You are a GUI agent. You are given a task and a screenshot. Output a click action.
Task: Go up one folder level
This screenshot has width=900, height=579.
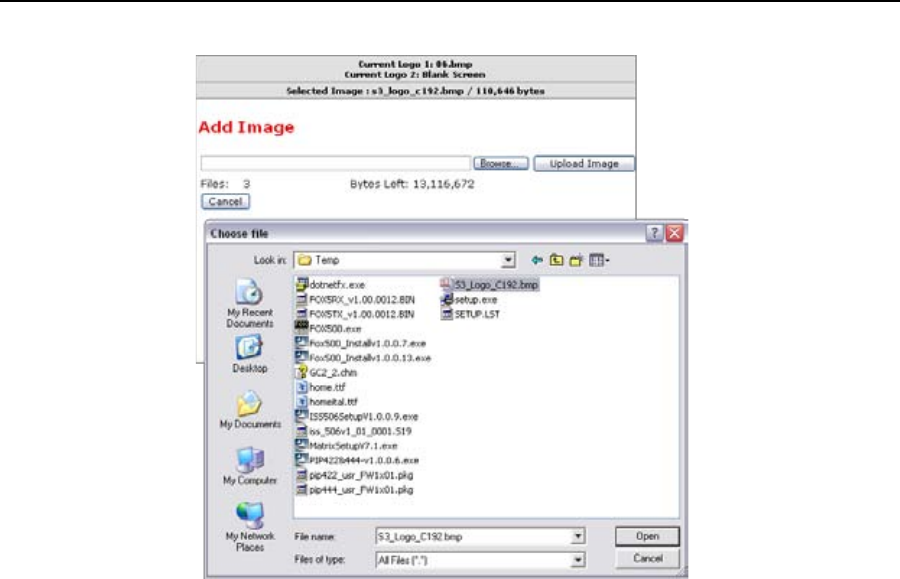click(556, 260)
